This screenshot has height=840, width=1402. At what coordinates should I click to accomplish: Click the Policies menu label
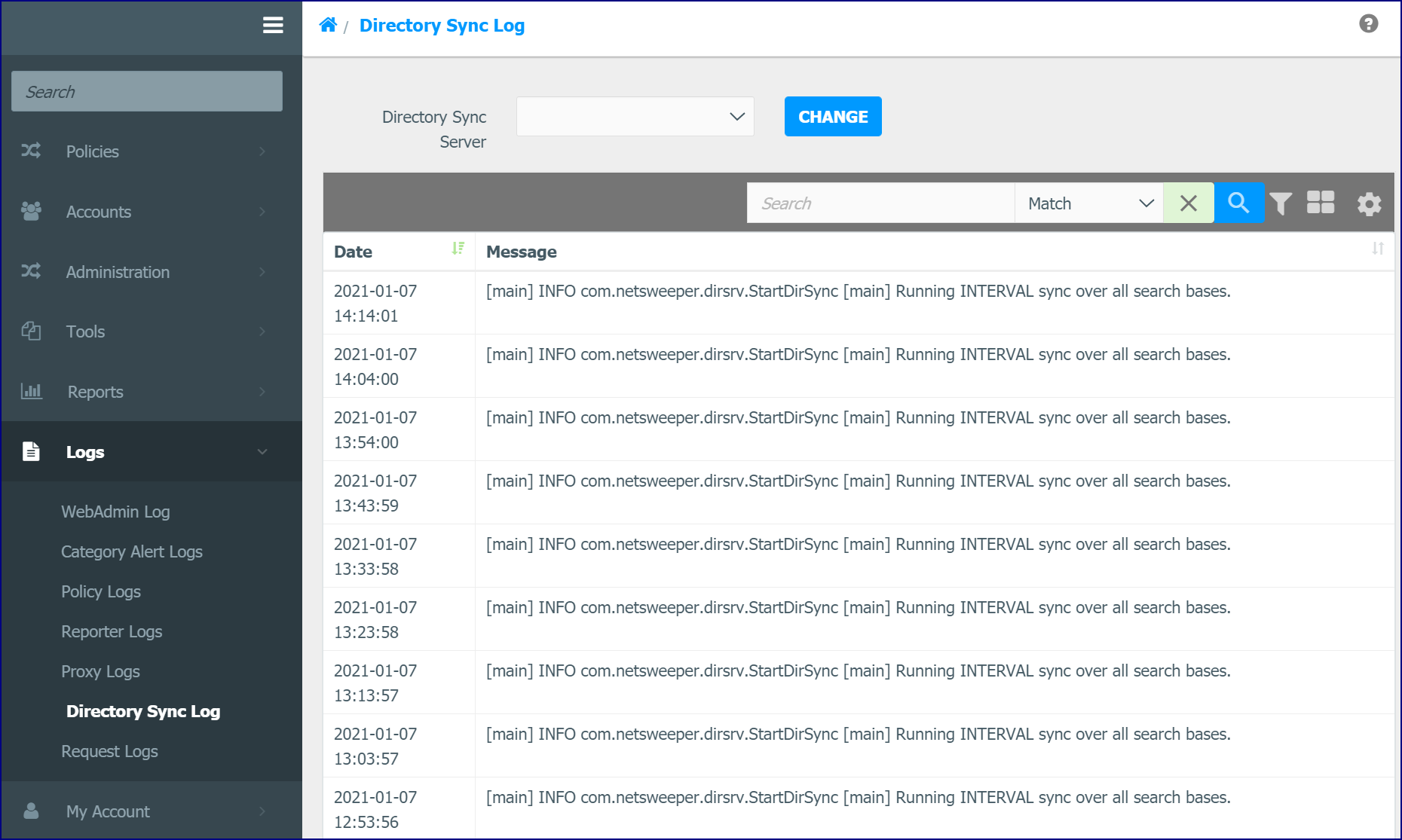point(93,151)
